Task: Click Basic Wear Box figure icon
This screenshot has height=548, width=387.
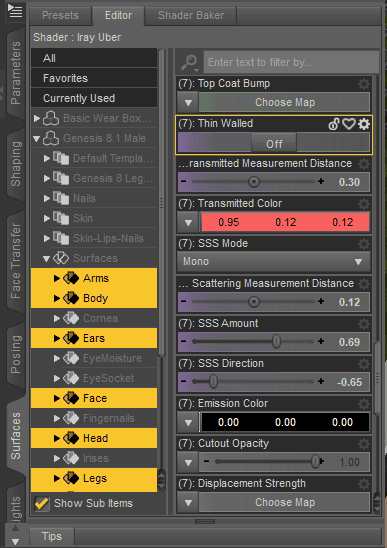Action: point(51,118)
